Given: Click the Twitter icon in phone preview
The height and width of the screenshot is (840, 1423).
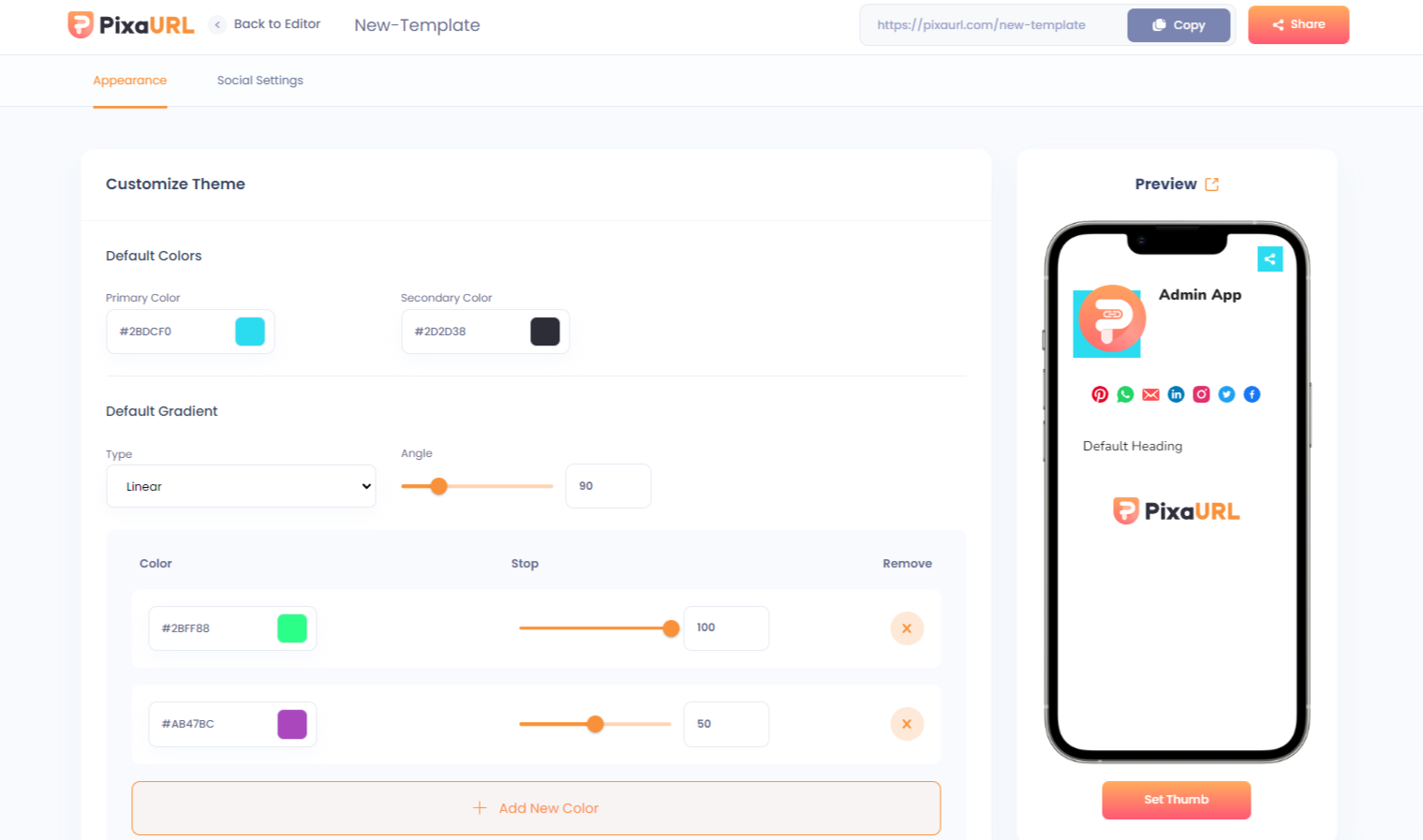Looking at the screenshot, I should (x=1226, y=394).
